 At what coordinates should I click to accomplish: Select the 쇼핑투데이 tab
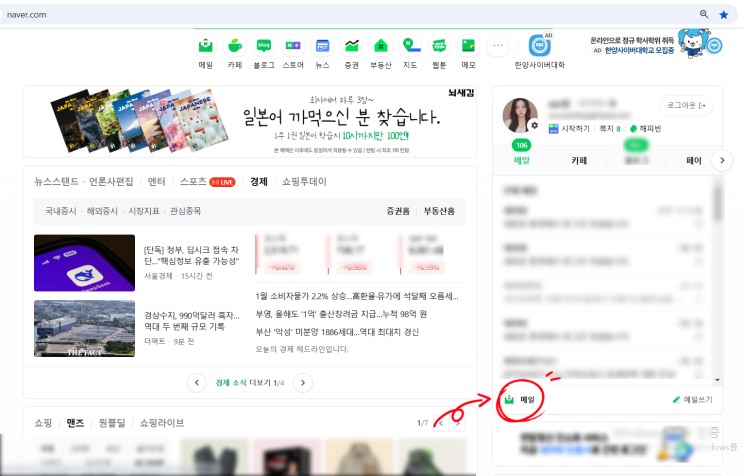coord(304,181)
